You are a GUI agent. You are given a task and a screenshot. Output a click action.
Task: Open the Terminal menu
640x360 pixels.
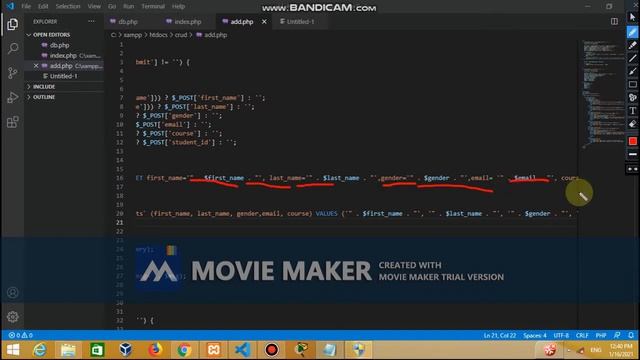153,6
